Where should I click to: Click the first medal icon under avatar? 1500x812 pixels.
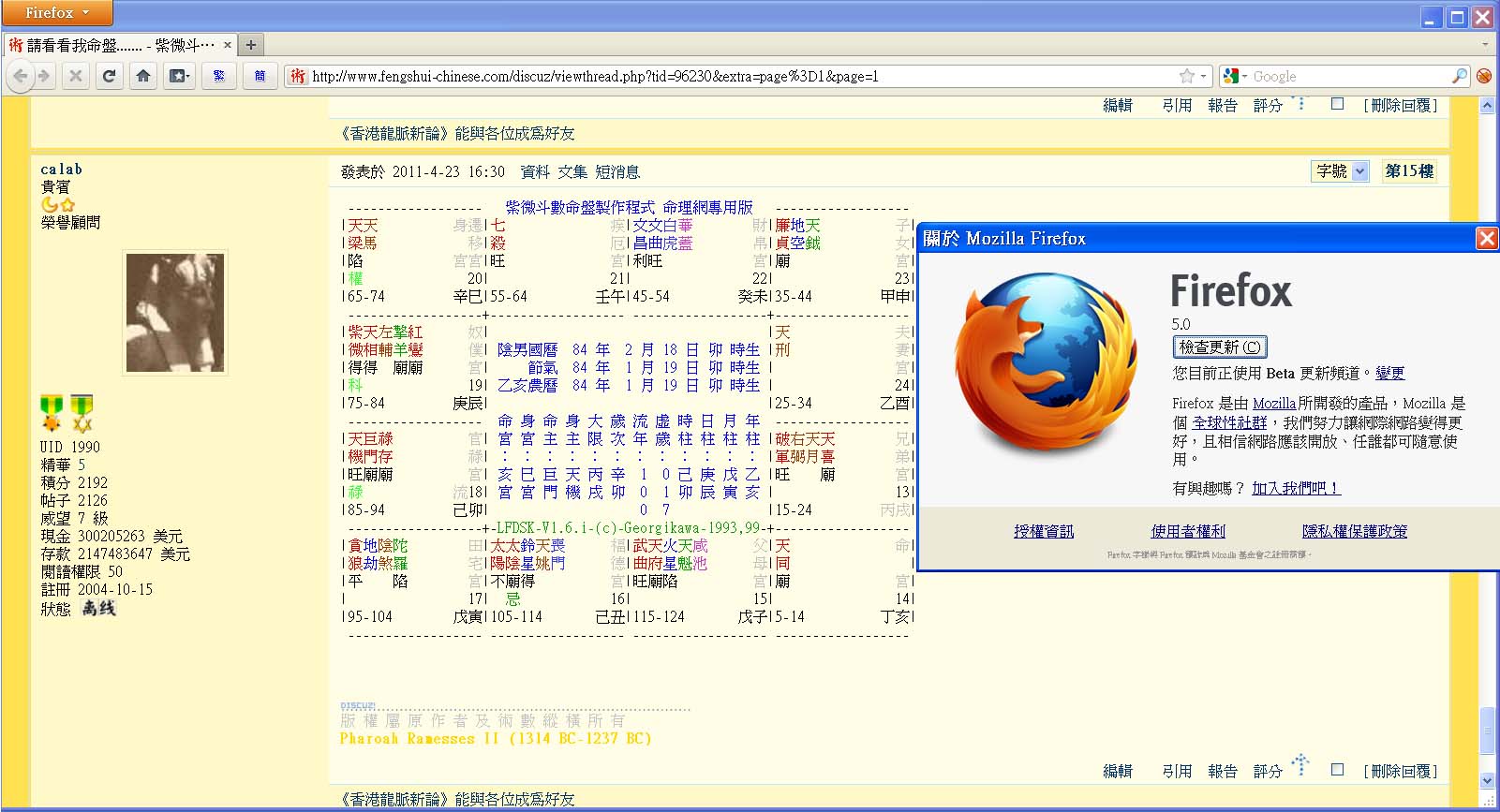[52, 412]
